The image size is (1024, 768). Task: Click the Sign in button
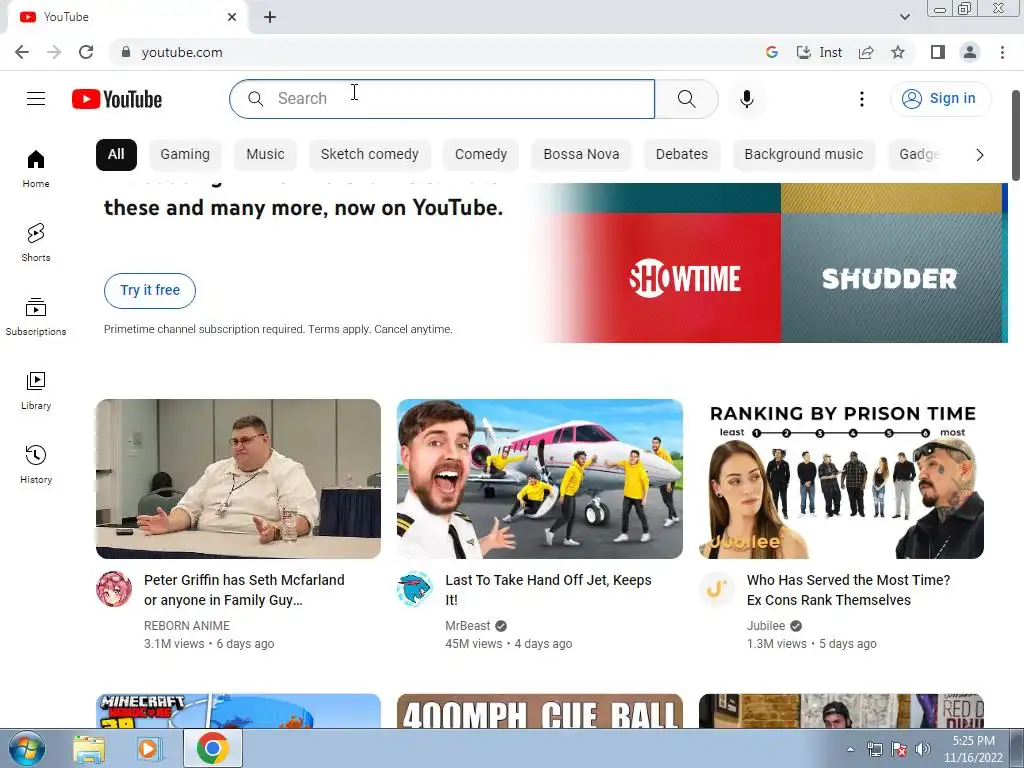point(940,99)
